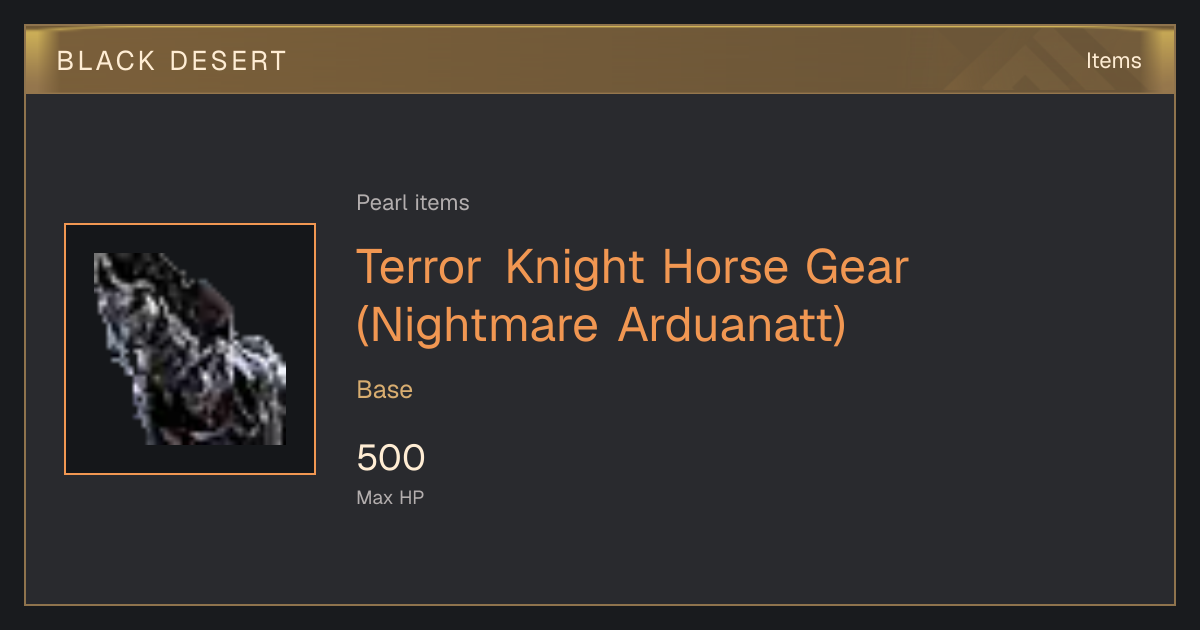The height and width of the screenshot is (630, 1200).
Task: Click the word BLACK in the header
Action: [x=107, y=61]
